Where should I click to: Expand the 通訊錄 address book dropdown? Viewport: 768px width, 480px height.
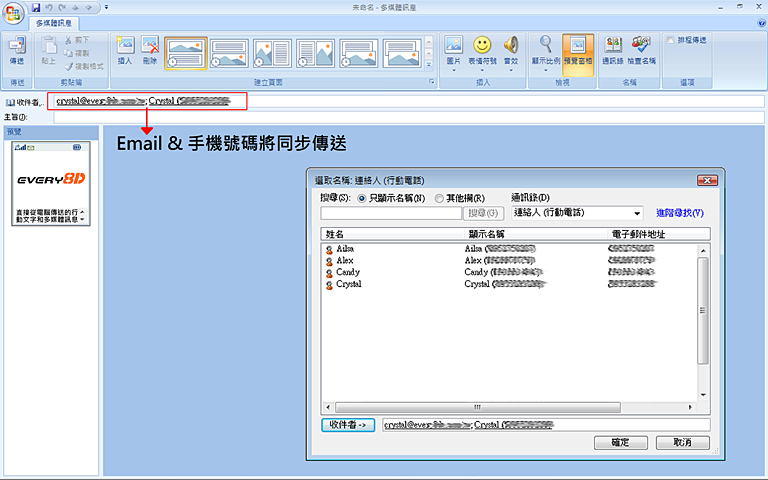tap(636, 213)
